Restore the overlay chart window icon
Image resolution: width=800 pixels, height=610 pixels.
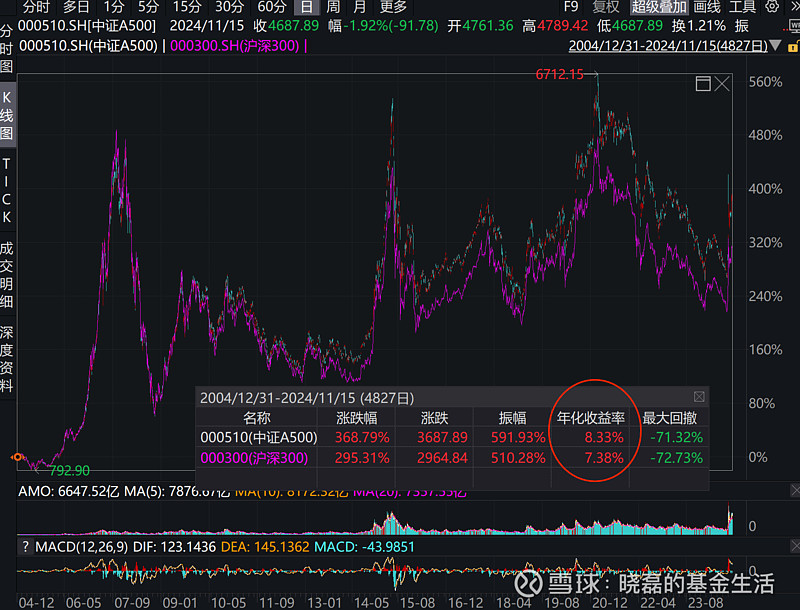click(x=703, y=84)
